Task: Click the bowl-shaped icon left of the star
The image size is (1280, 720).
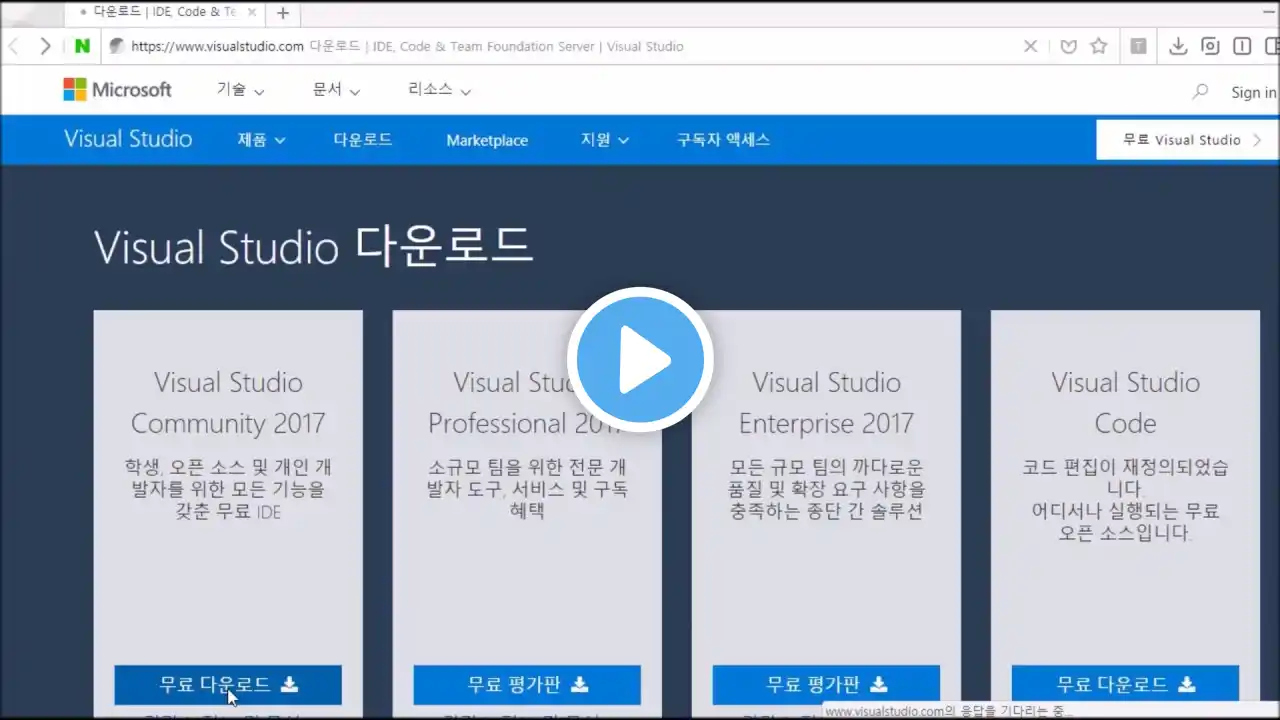Action: (1068, 46)
